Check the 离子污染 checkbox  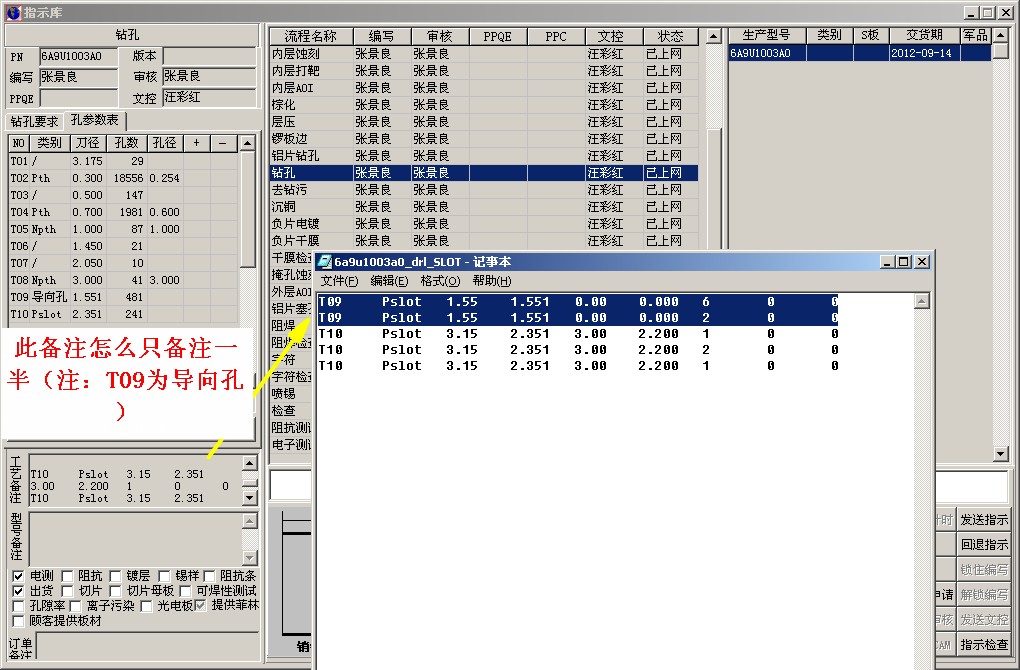click(x=75, y=606)
